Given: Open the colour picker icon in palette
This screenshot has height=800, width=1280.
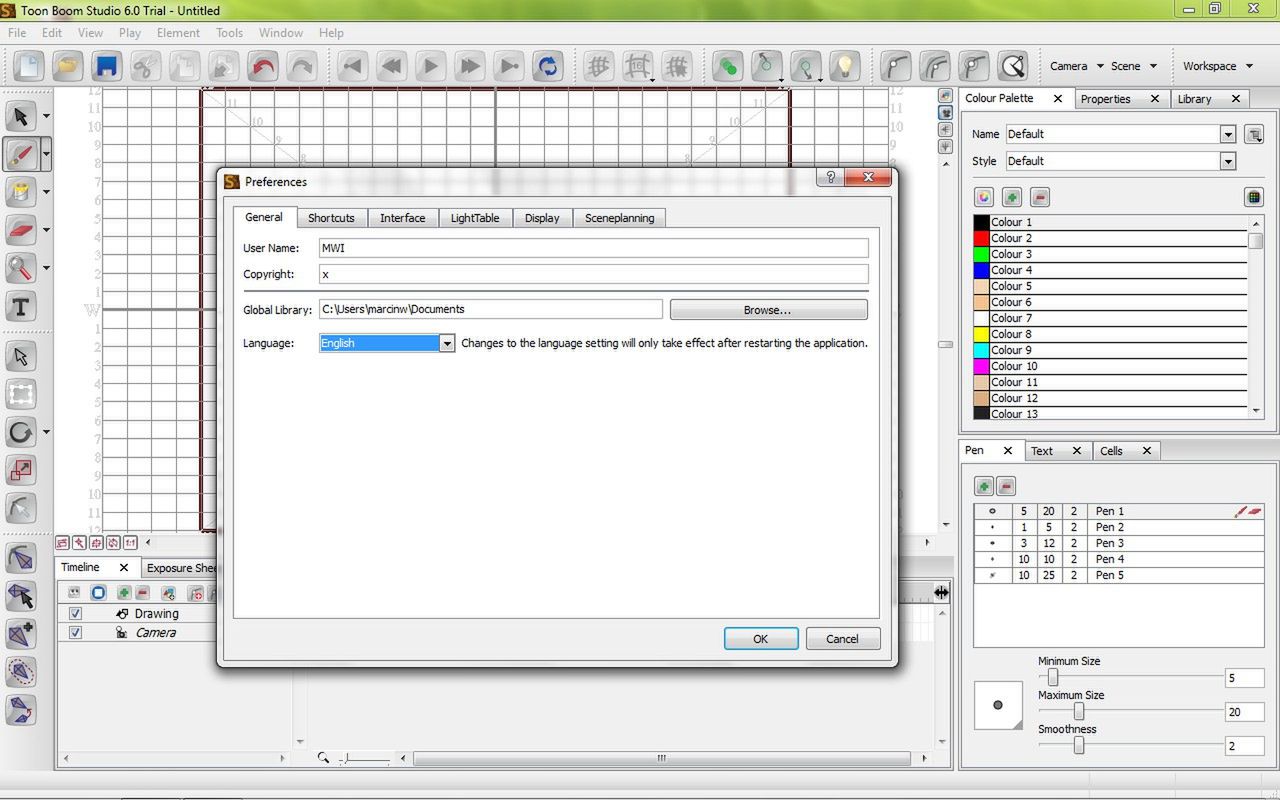Looking at the screenshot, I should [x=984, y=197].
